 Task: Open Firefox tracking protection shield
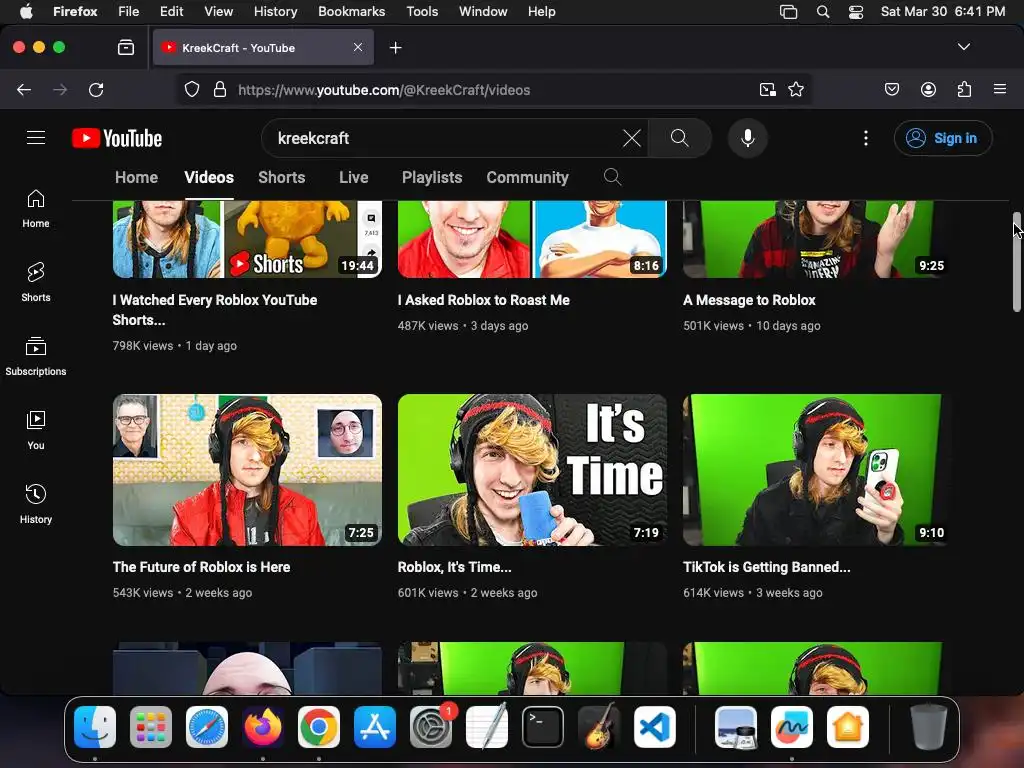click(x=191, y=89)
